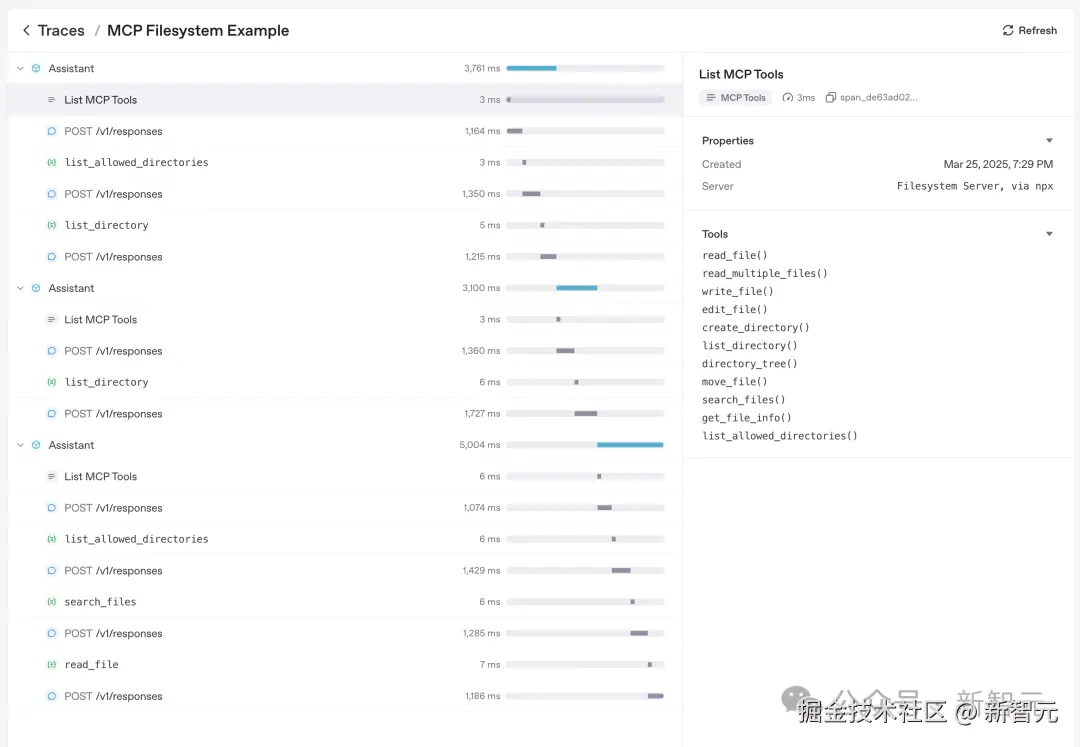
Task: Collapse the third Assistant trace group
Action: pyautogui.click(x=20, y=445)
